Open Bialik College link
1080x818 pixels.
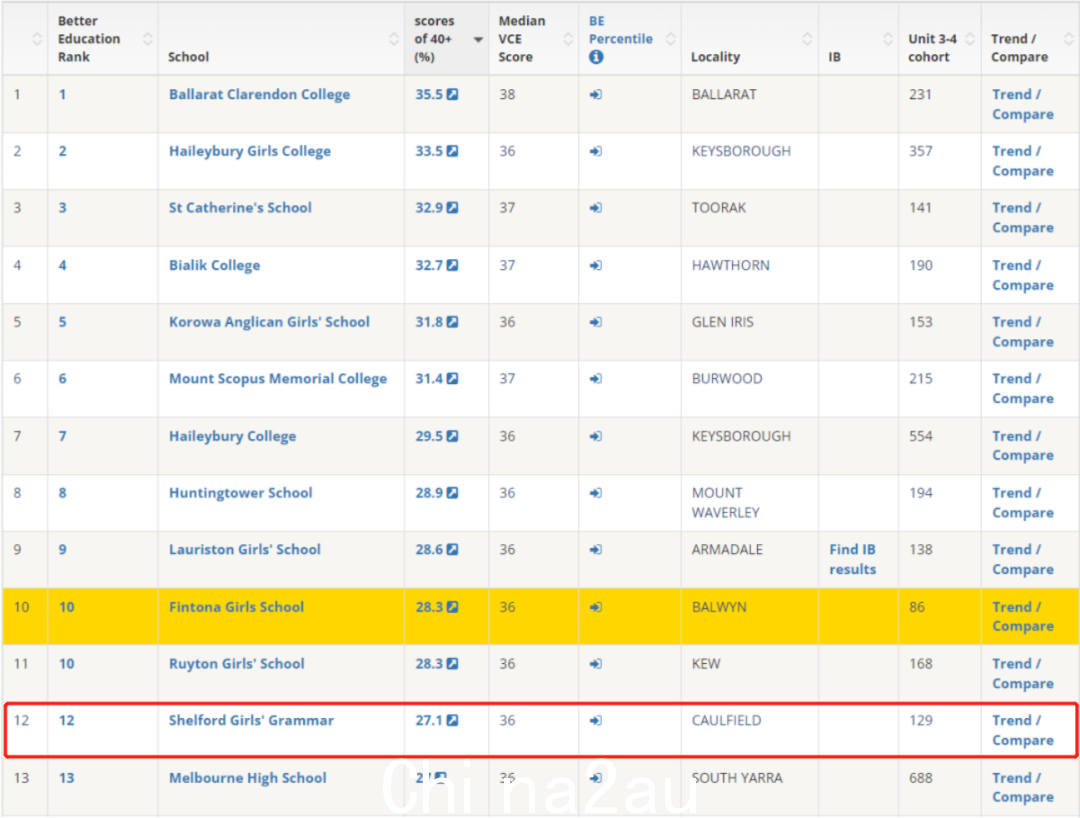pyautogui.click(x=215, y=265)
